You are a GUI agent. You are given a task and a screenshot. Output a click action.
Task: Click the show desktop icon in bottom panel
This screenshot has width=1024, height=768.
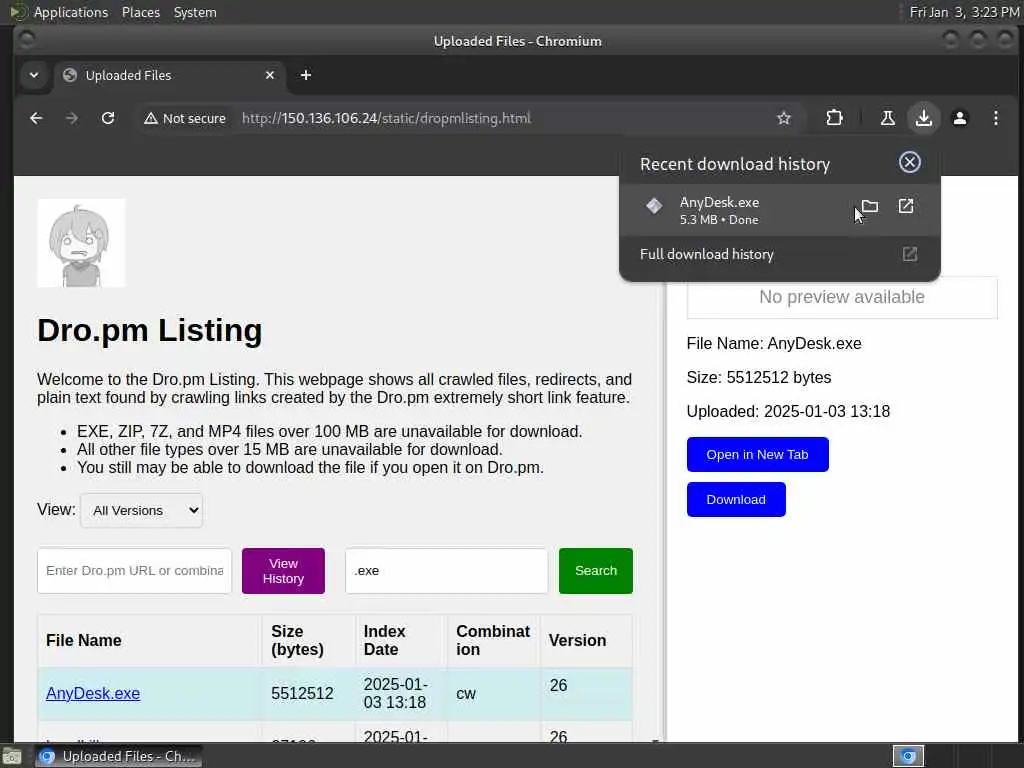(12, 756)
